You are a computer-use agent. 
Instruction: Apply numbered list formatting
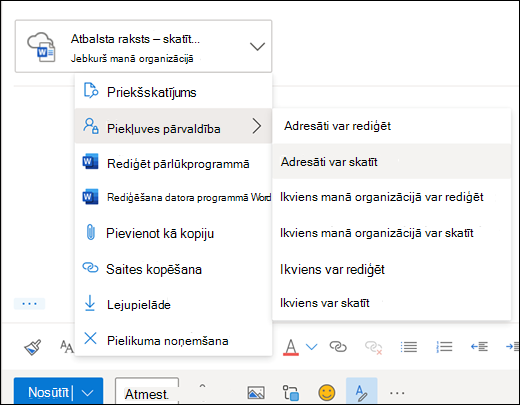pyautogui.click(x=444, y=347)
